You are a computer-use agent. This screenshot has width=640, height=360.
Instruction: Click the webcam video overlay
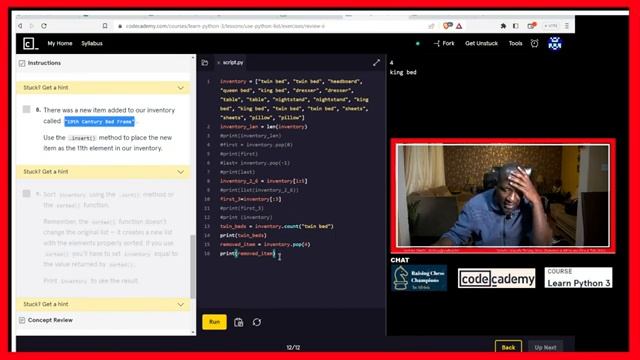(x=503, y=196)
